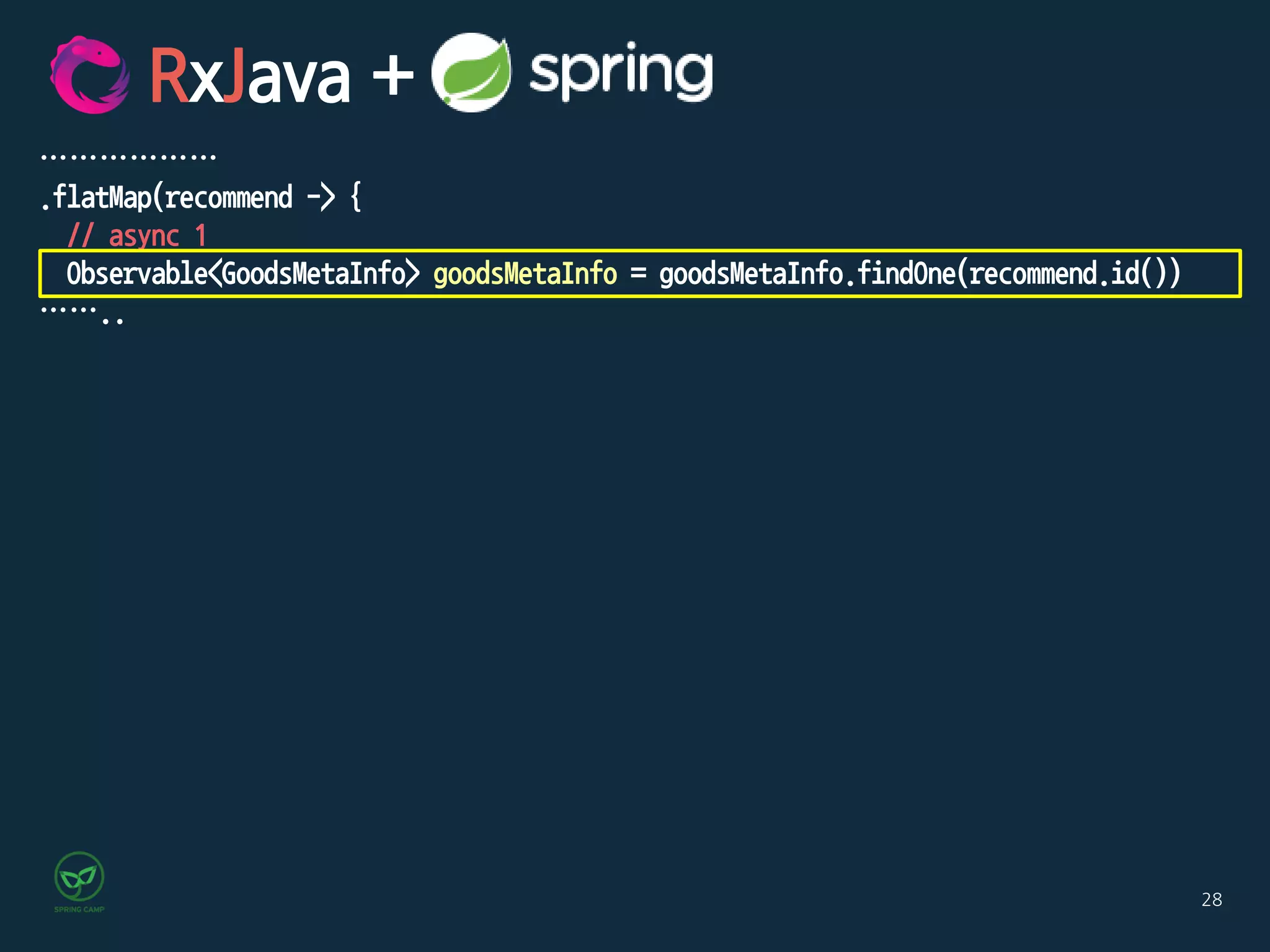Click the 'RxJava' title text
Viewport: 1270px width, 952px height.
pyautogui.click(x=250, y=77)
